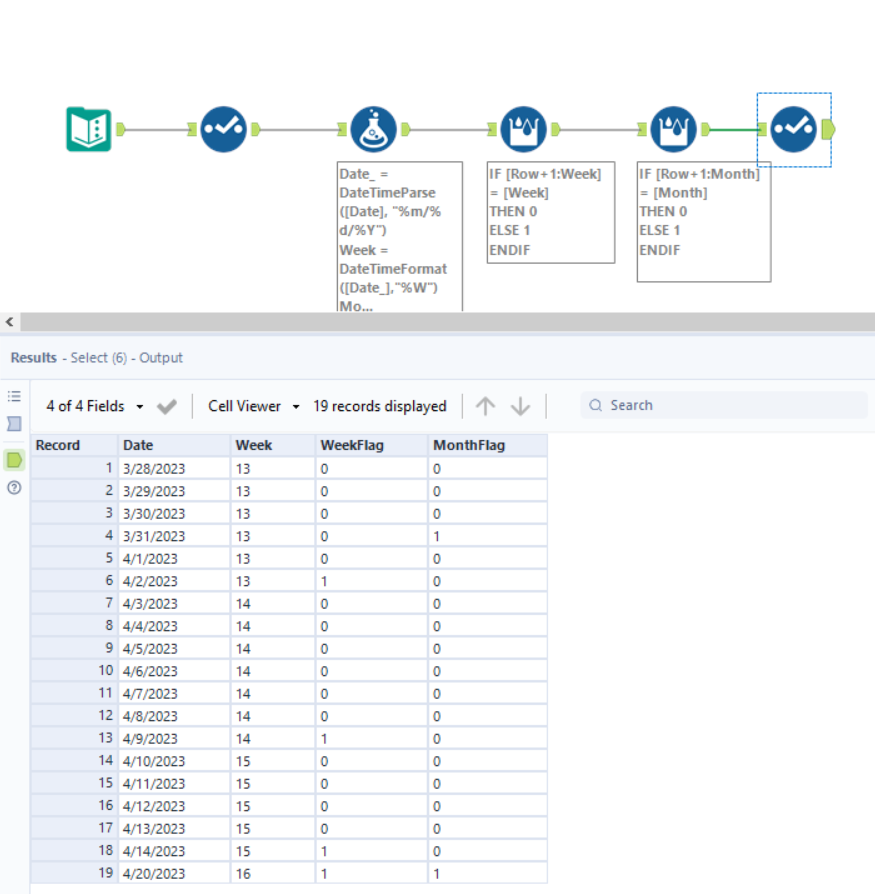Open the second Multi-Row Formula tool
875x894 pixels.
pyautogui.click(x=673, y=130)
